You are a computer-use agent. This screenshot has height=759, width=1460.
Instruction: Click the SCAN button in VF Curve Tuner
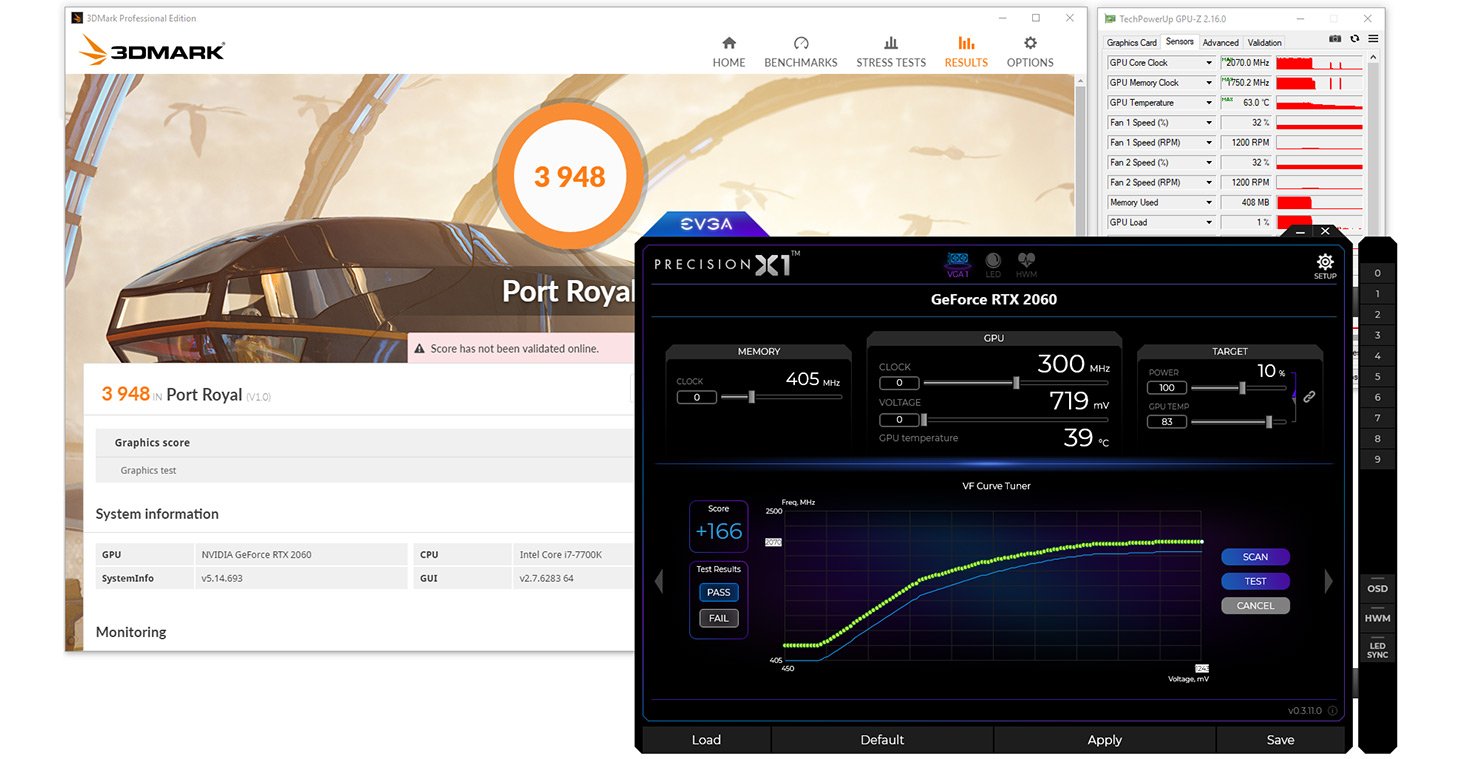[1255, 557]
